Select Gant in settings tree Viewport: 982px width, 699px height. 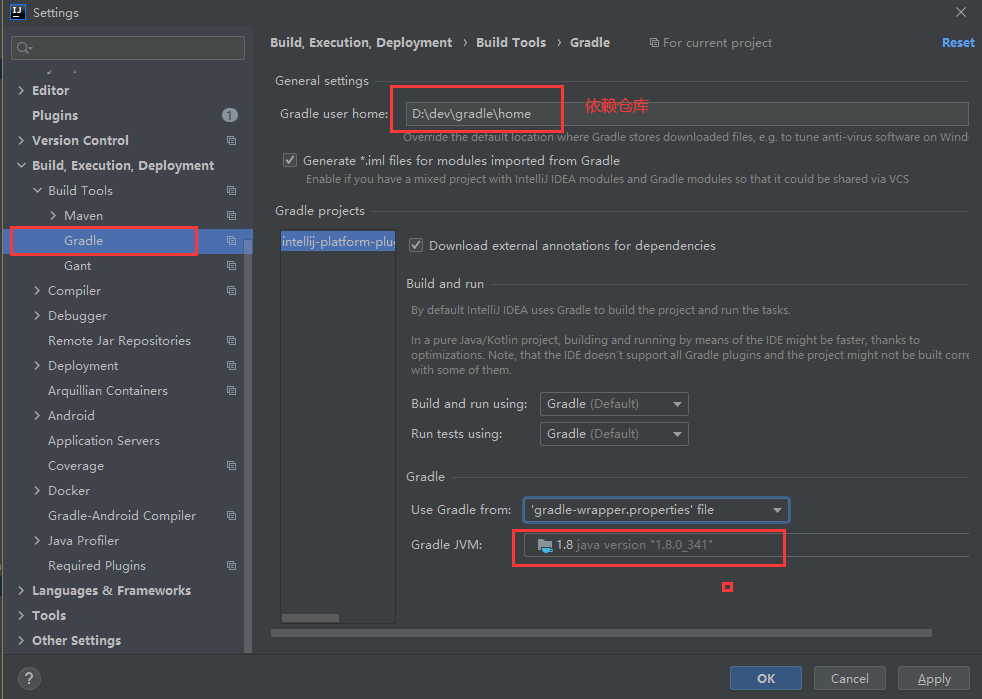coord(78,266)
